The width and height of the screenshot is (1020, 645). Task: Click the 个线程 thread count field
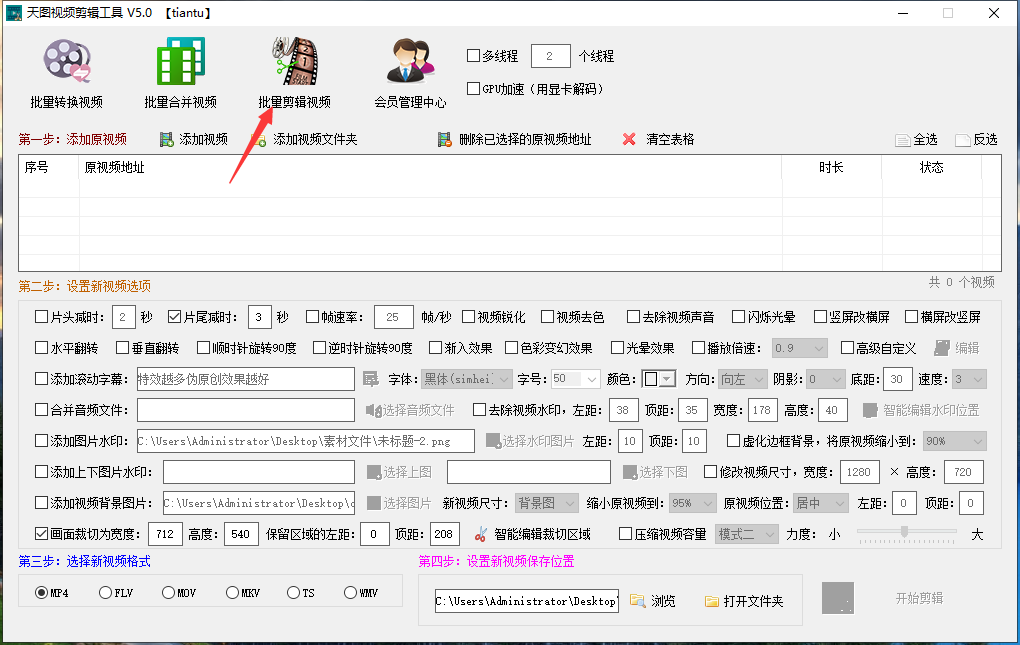point(550,56)
